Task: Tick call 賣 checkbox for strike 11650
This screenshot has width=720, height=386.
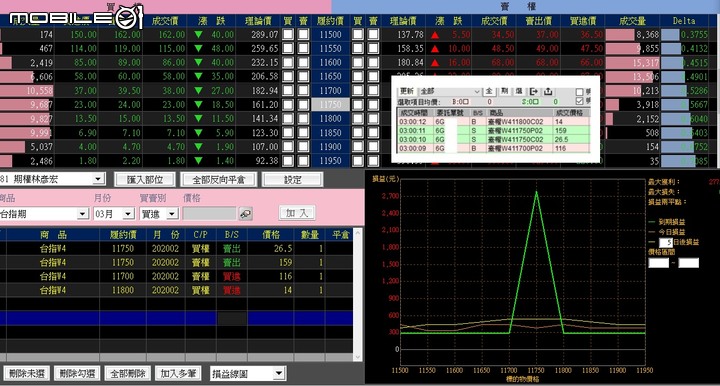Action: pyautogui.click(x=304, y=76)
